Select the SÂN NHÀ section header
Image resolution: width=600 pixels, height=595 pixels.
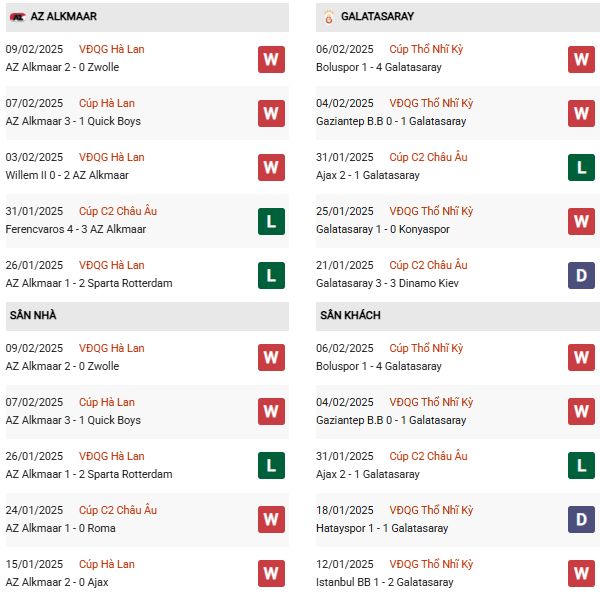click(x=33, y=316)
